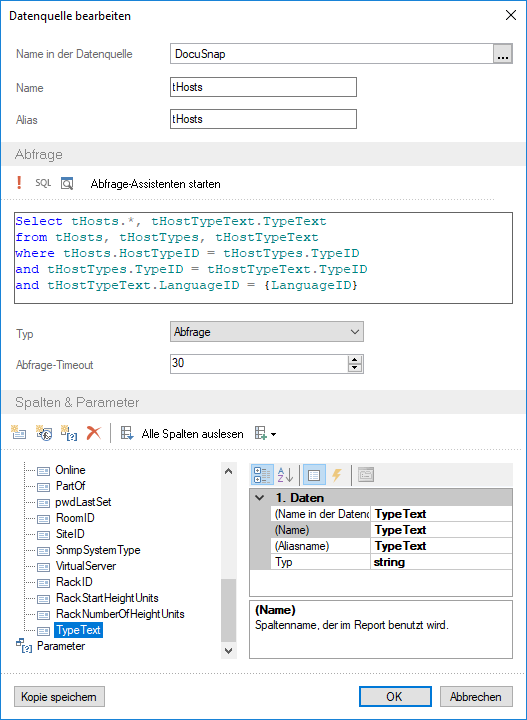Click the Name in der Datenquelle field
The width and height of the screenshot is (527, 720).
click(x=332, y=54)
